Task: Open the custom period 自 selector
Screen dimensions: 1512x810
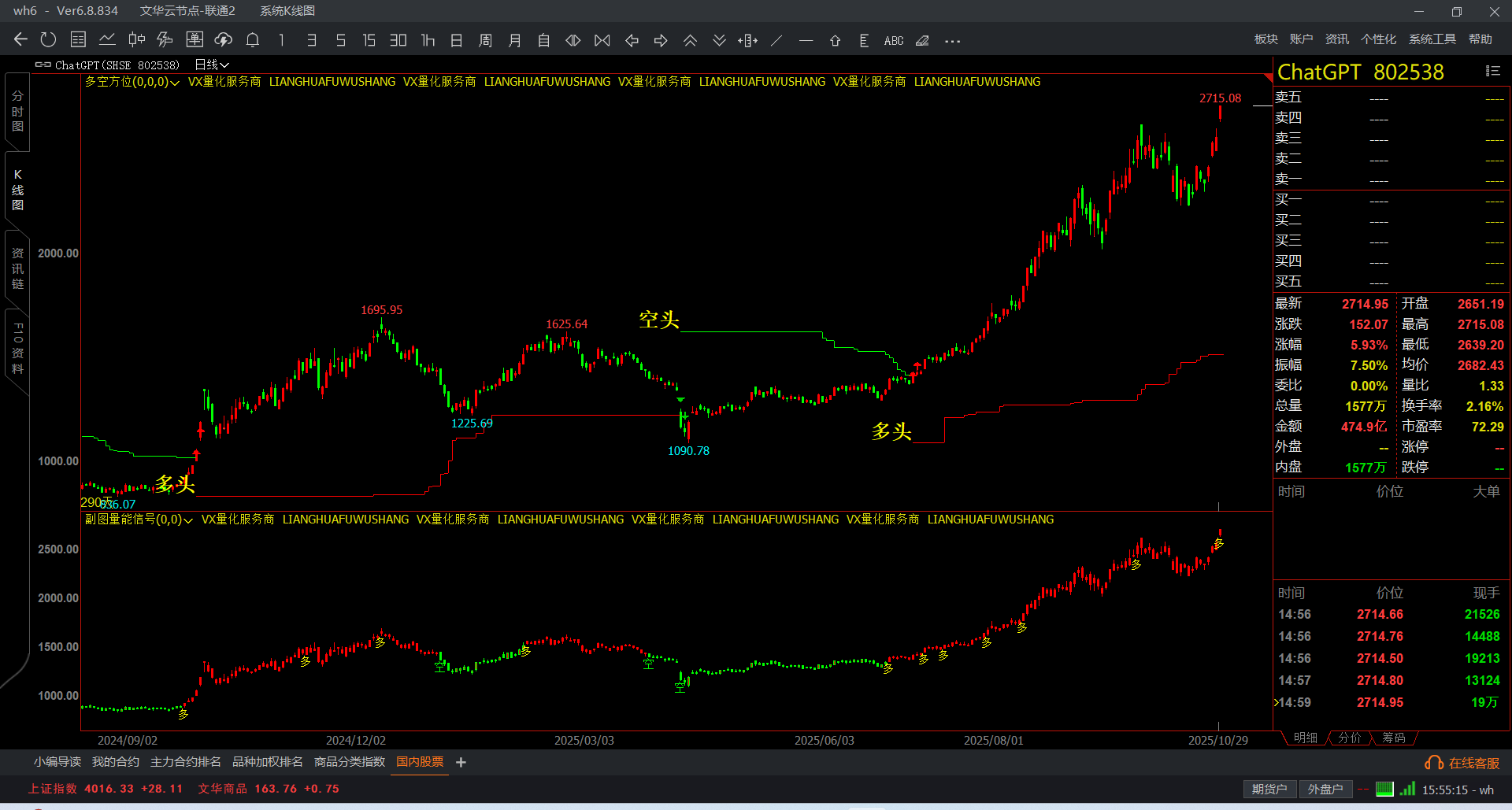Action: [544, 40]
